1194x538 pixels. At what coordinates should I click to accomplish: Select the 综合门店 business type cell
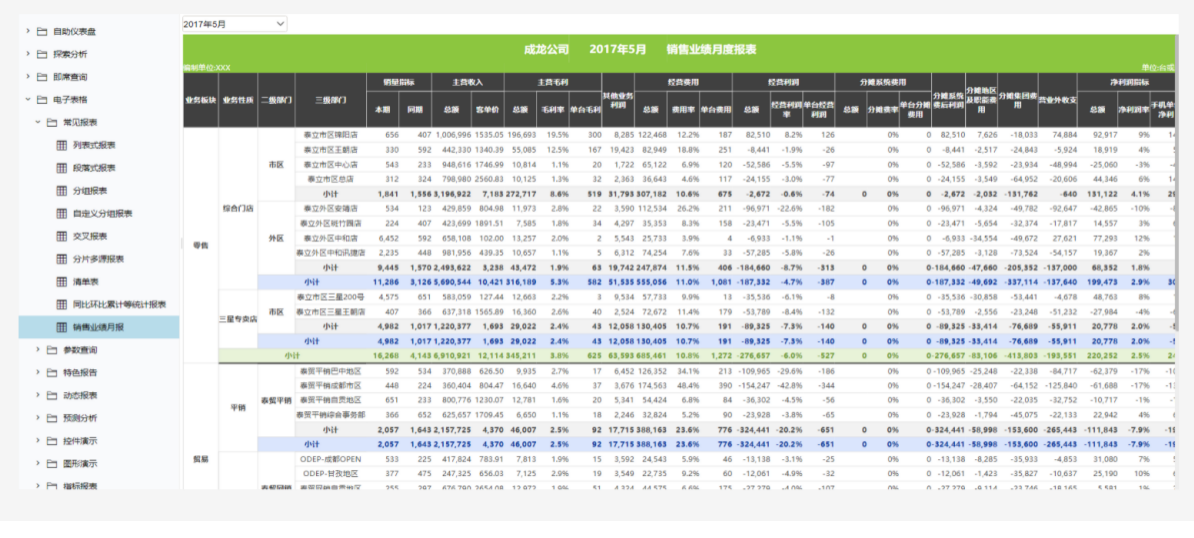point(238,208)
